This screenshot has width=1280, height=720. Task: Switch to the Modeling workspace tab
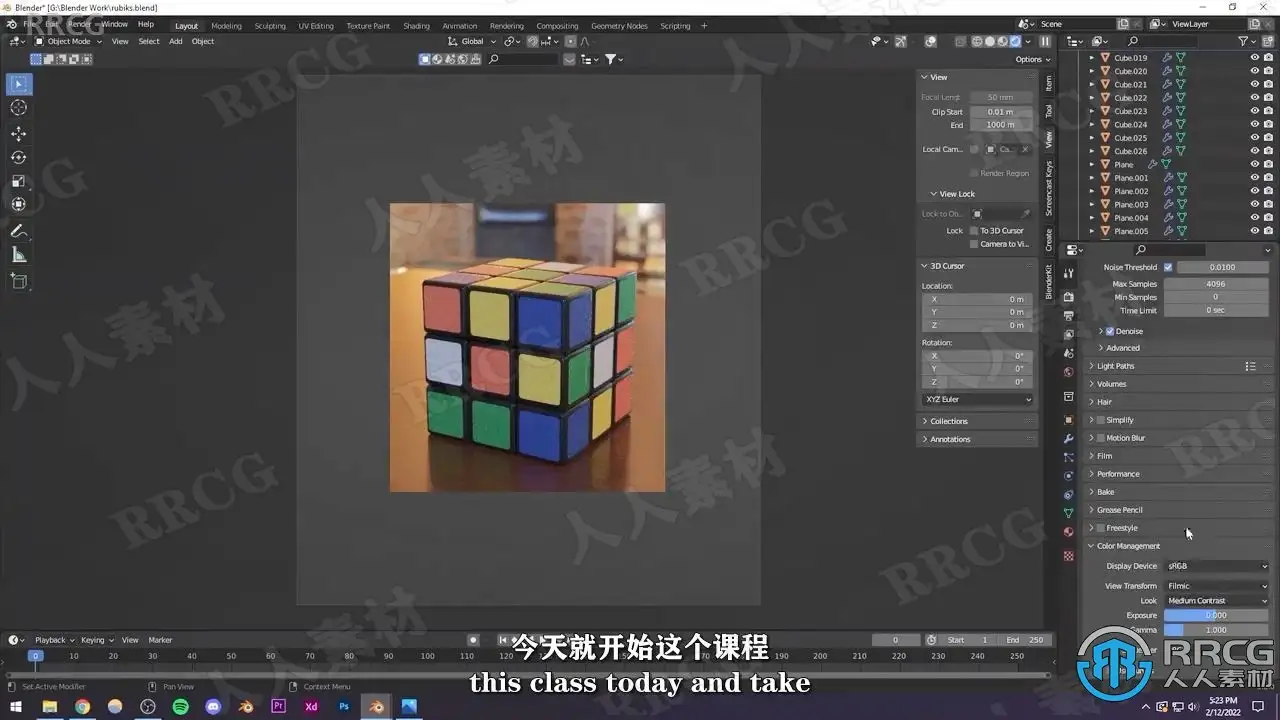(226, 26)
